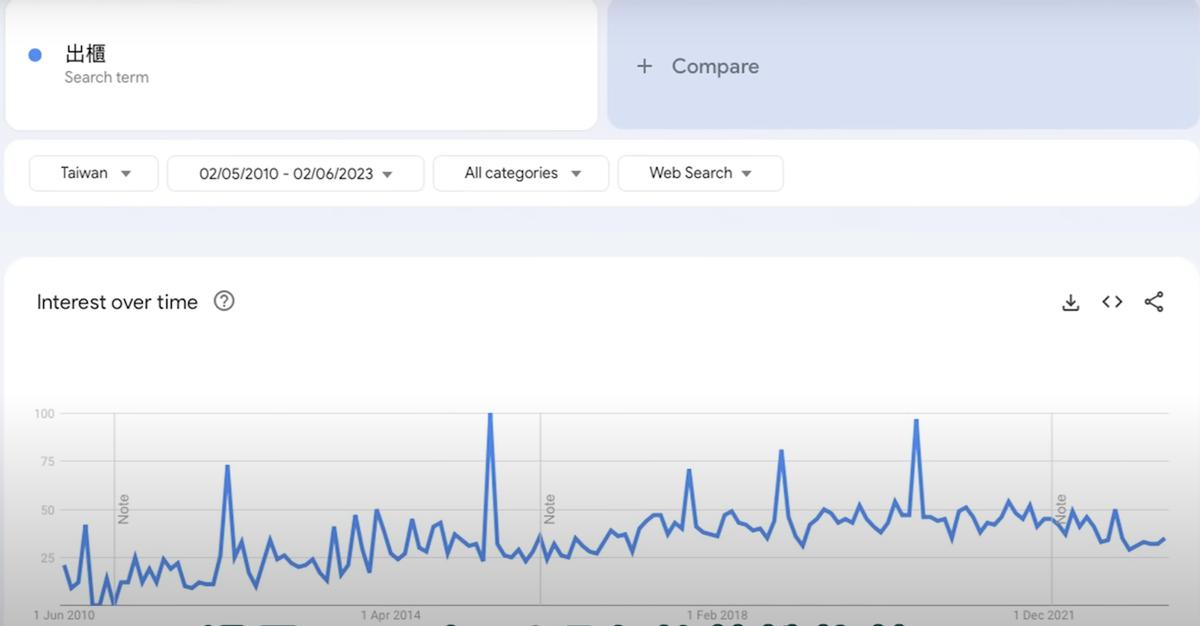Screen dimensions: 1200x626
Task: Click the blue dot next to 出櫃
Action: pyautogui.click(x=35, y=55)
